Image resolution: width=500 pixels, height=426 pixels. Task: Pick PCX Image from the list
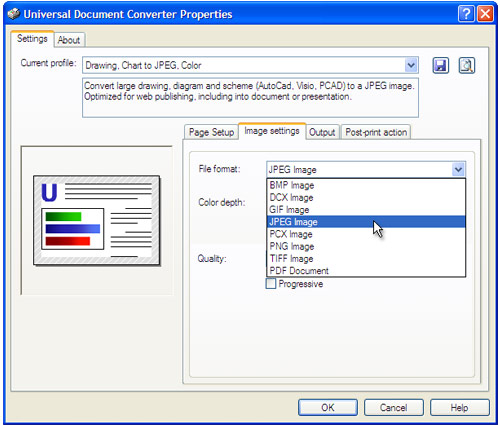point(366,234)
